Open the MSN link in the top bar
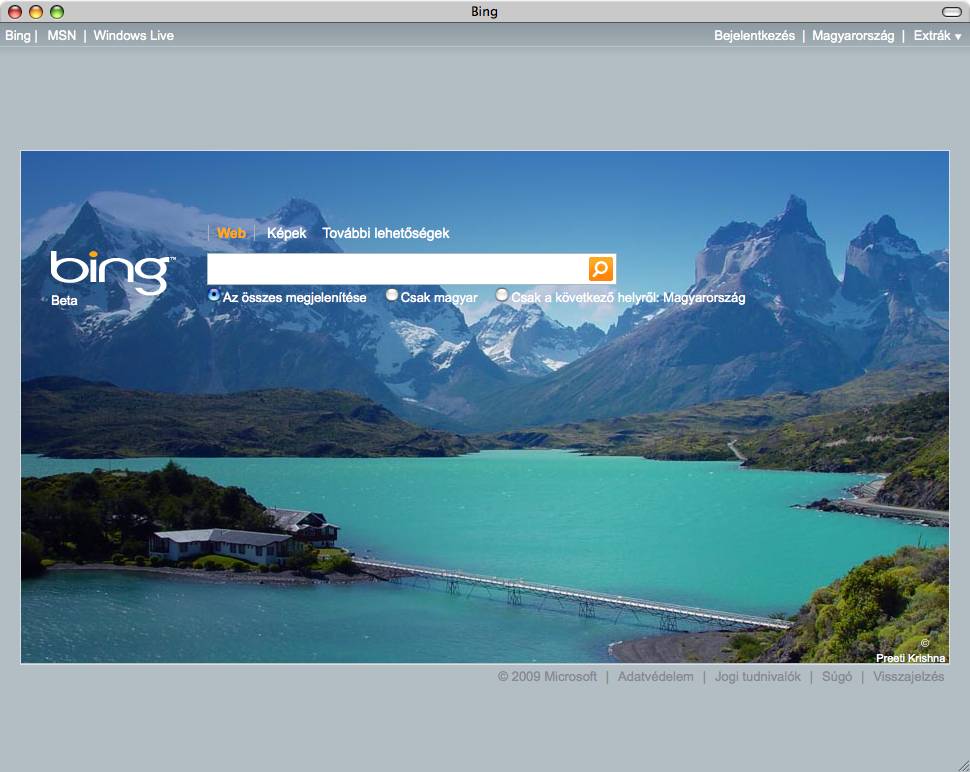The height and width of the screenshot is (772, 970). point(61,36)
